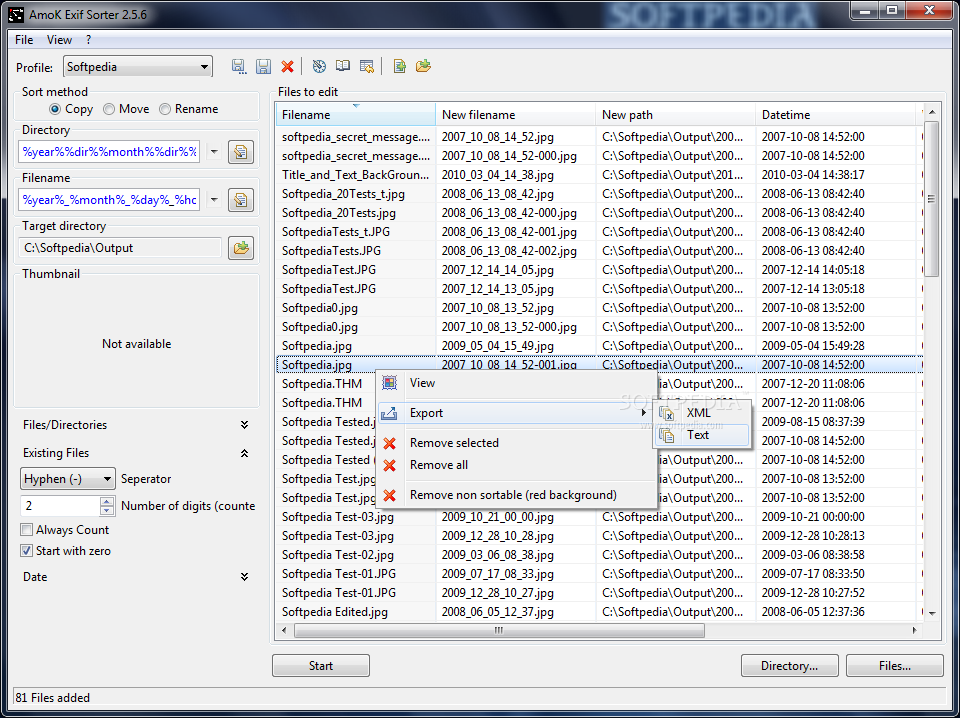Click the Export icon in context menu
The width and height of the screenshot is (960, 718).
click(x=389, y=413)
